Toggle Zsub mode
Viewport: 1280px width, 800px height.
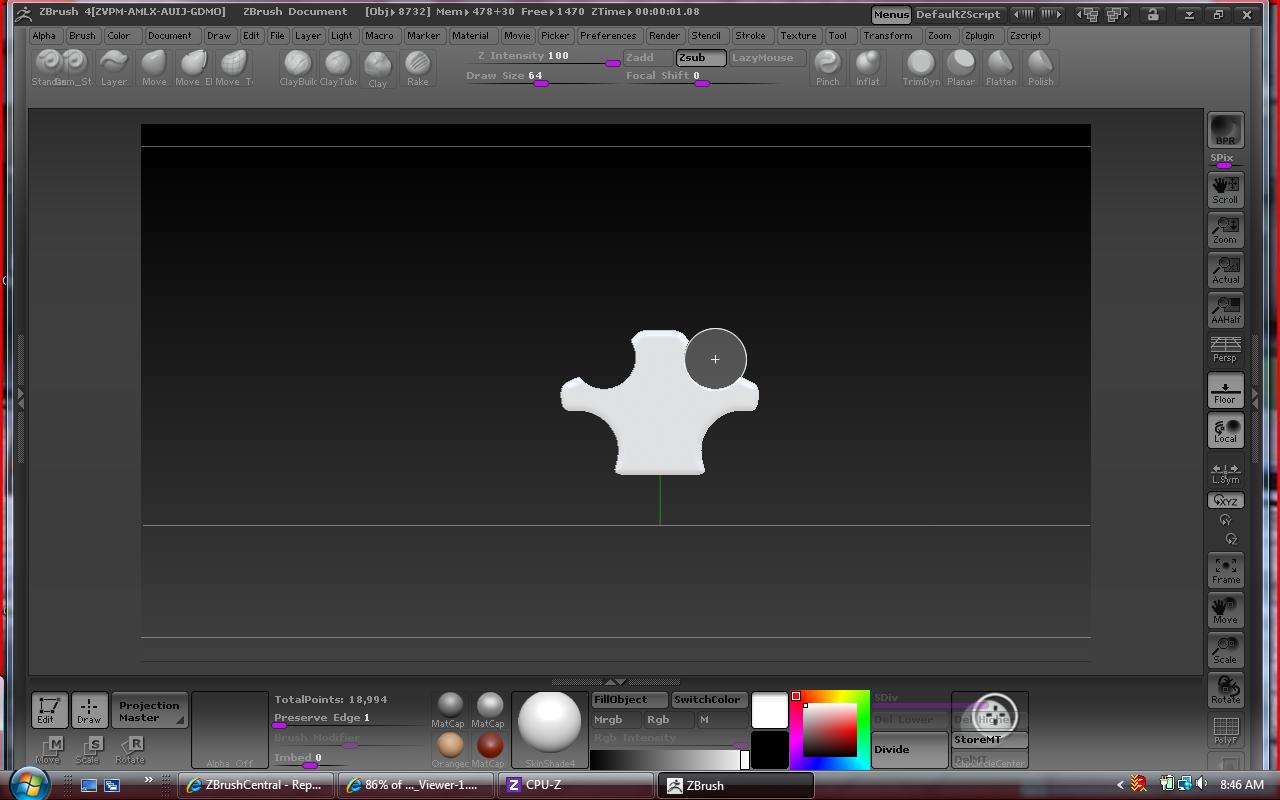[701, 58]
